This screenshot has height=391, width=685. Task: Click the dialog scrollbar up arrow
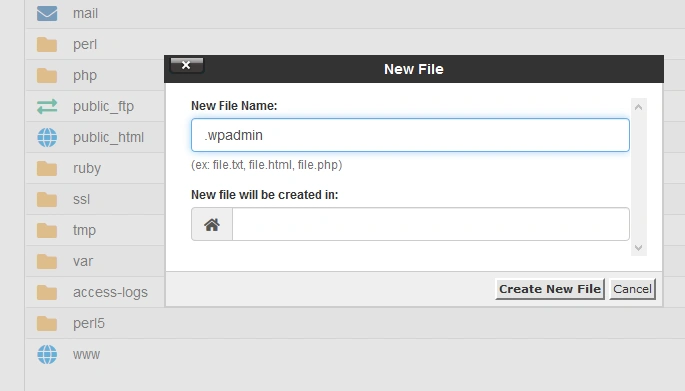639,107
